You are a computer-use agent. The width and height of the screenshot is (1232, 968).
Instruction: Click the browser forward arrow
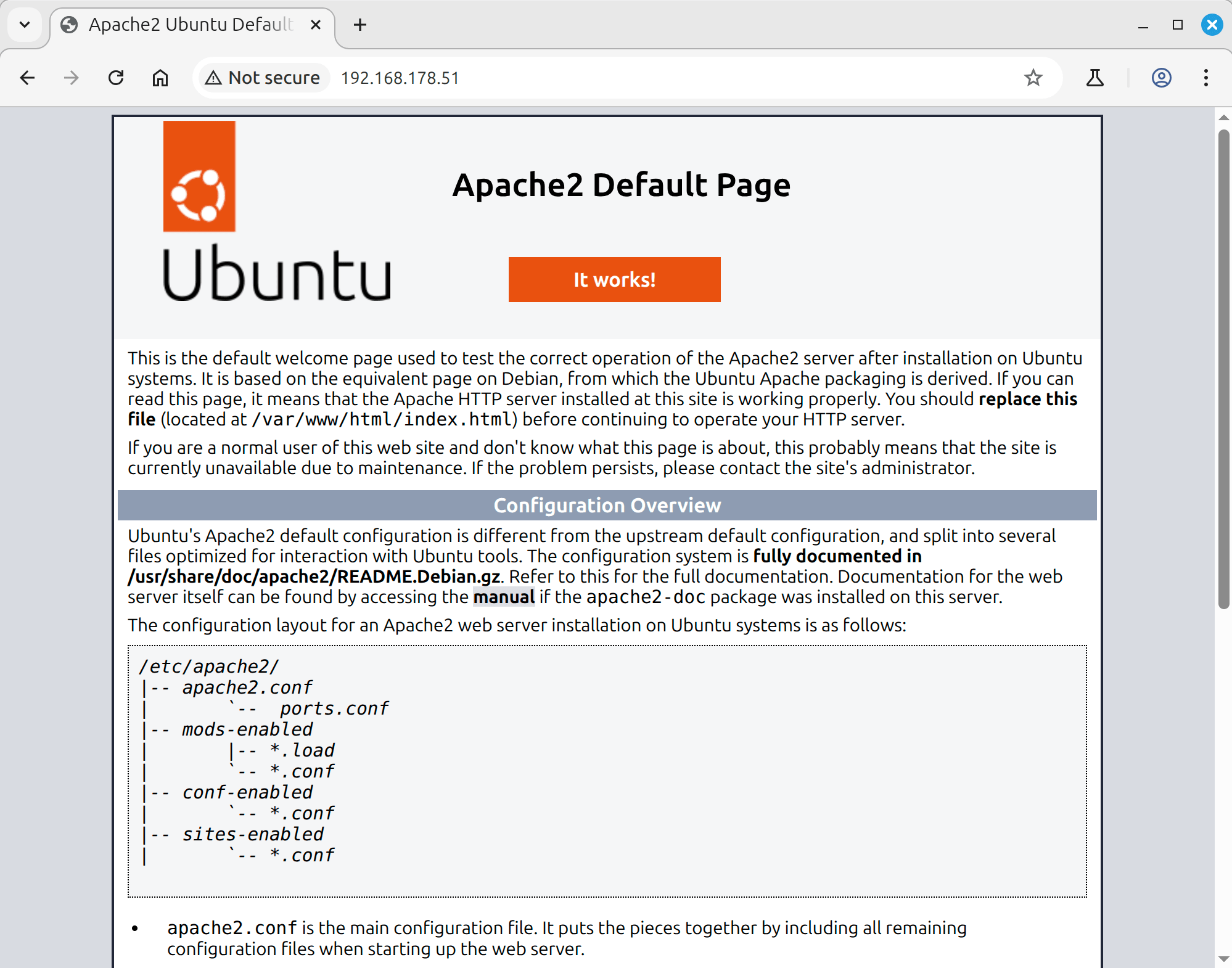click(x=72, y=78)
